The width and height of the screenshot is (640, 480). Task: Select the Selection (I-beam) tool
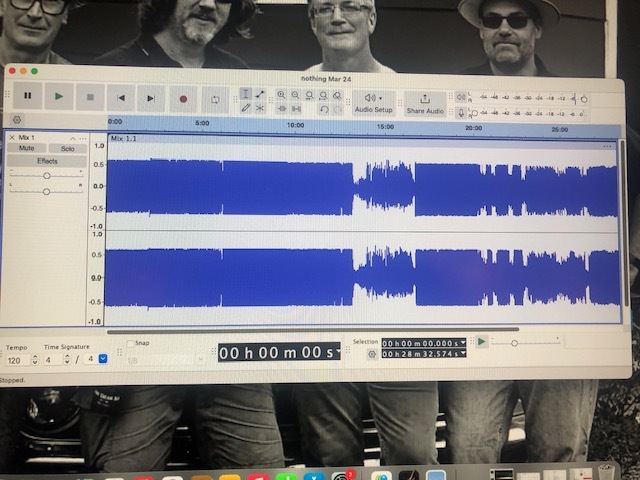[x=245, y=94]
